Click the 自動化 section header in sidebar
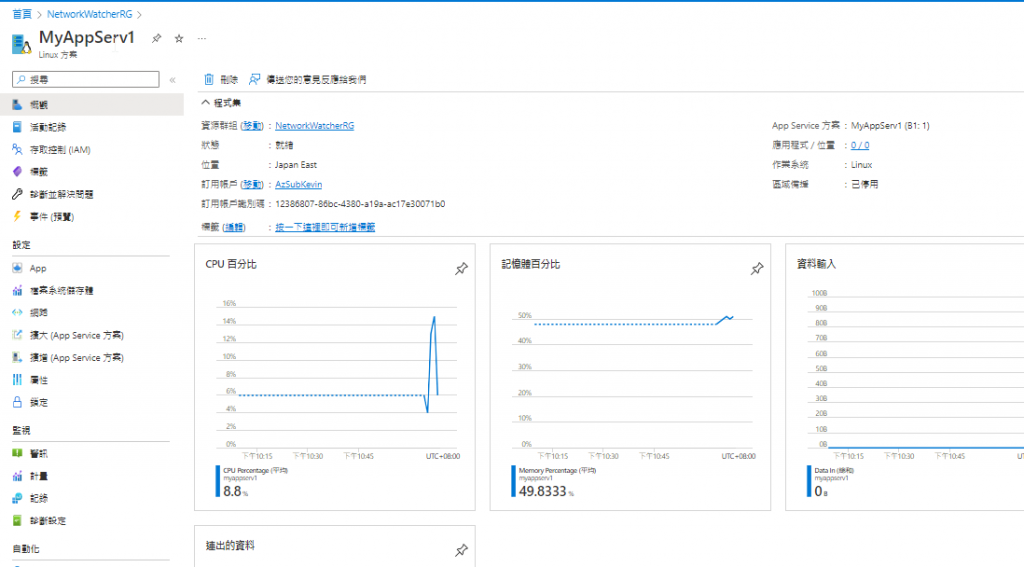 point(26,549)
